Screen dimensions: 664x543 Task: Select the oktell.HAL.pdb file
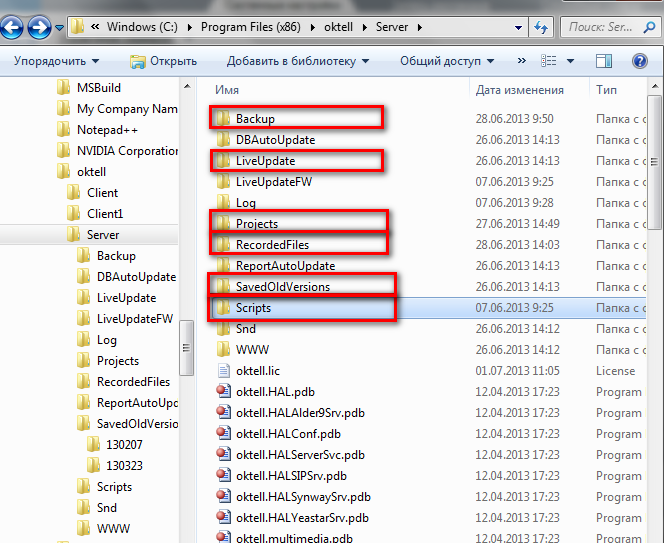pos(269,392)
